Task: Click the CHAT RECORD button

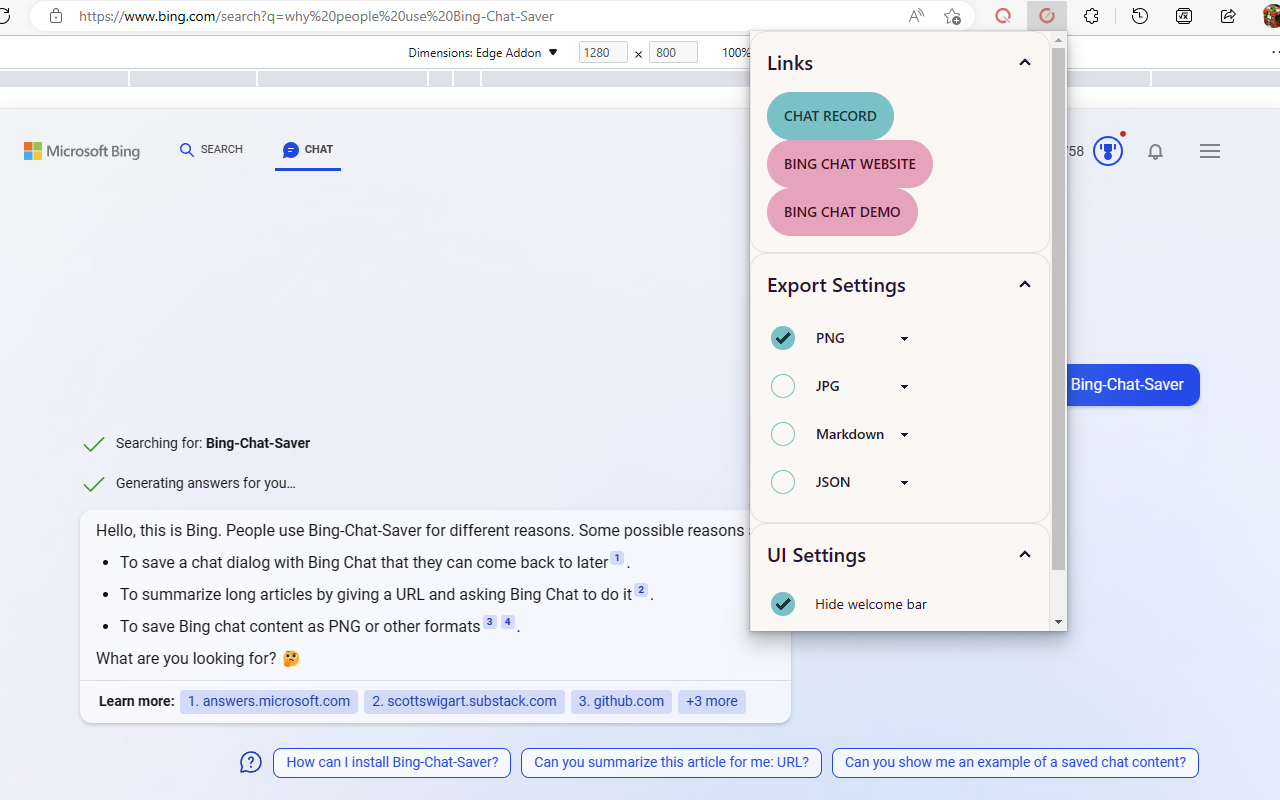Action: (830, 116)
